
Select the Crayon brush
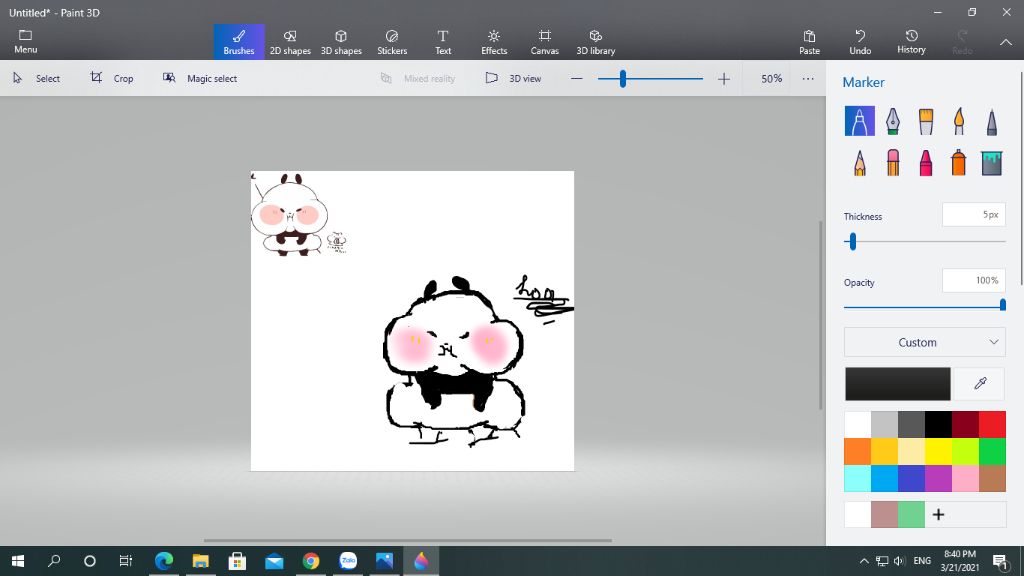[x=925, y=163]
